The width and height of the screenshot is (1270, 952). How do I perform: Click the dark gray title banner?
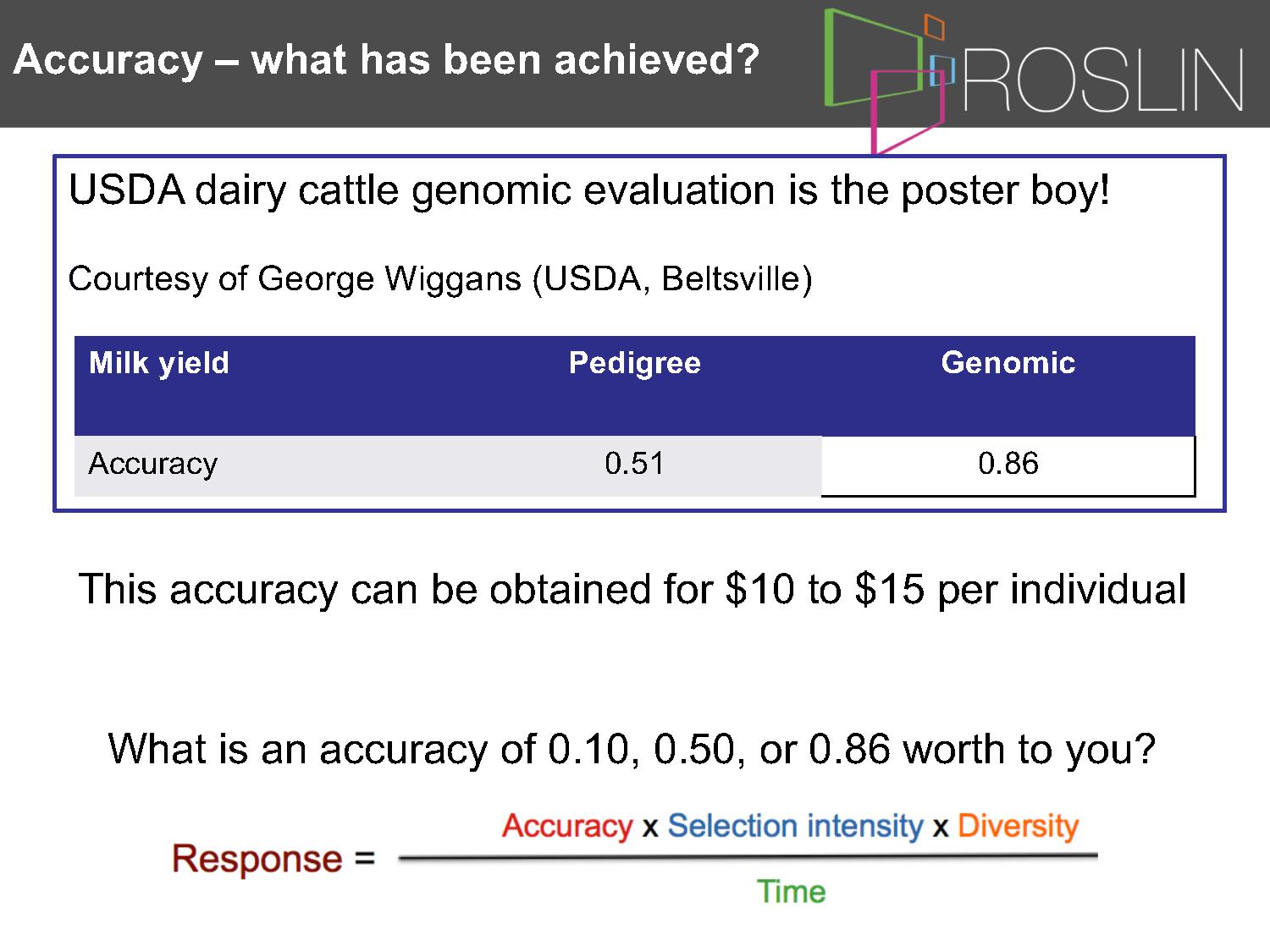click(635, 63)
